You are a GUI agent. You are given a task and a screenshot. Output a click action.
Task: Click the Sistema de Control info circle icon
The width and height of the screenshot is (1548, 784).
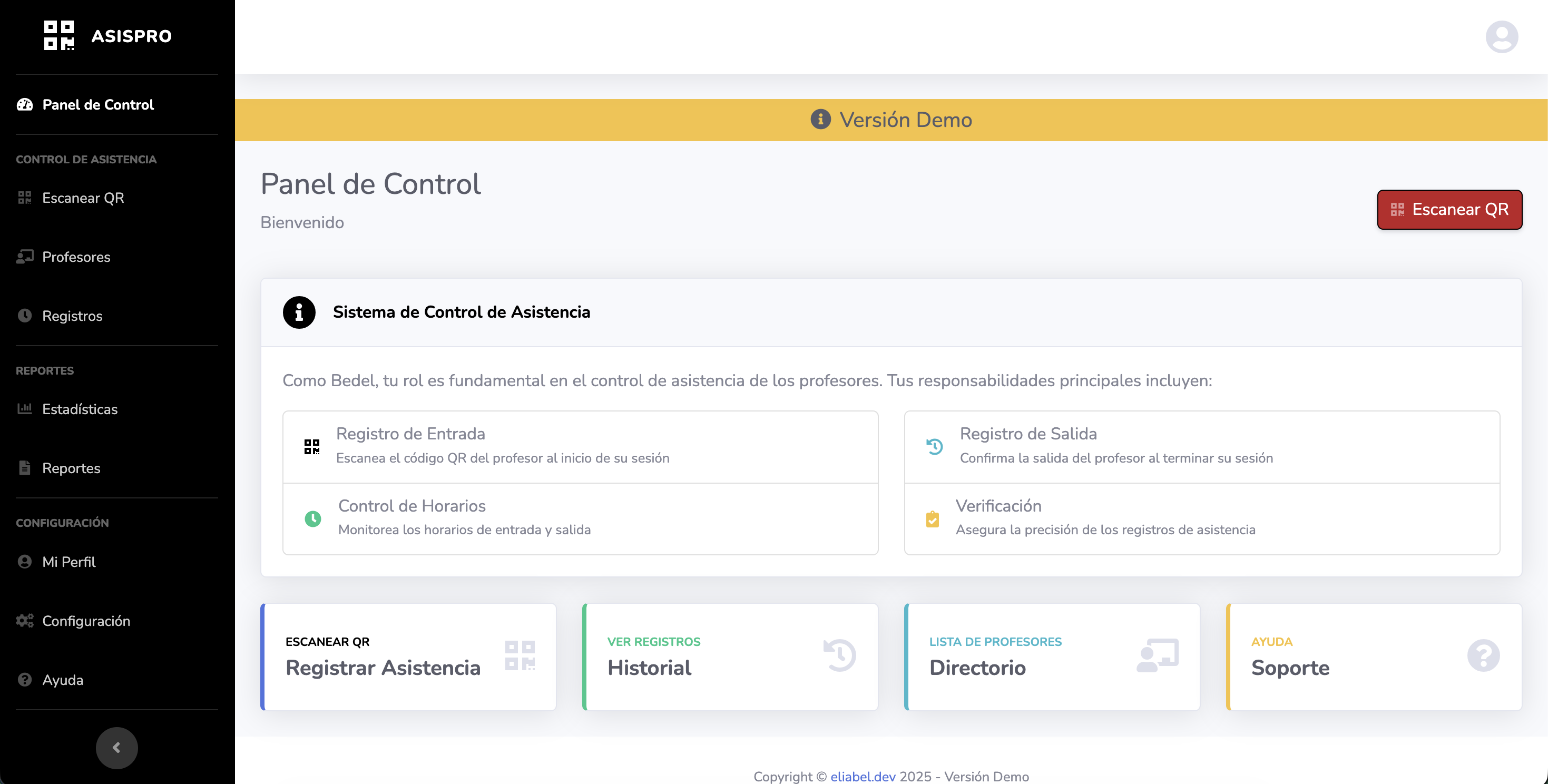point(299,312)
